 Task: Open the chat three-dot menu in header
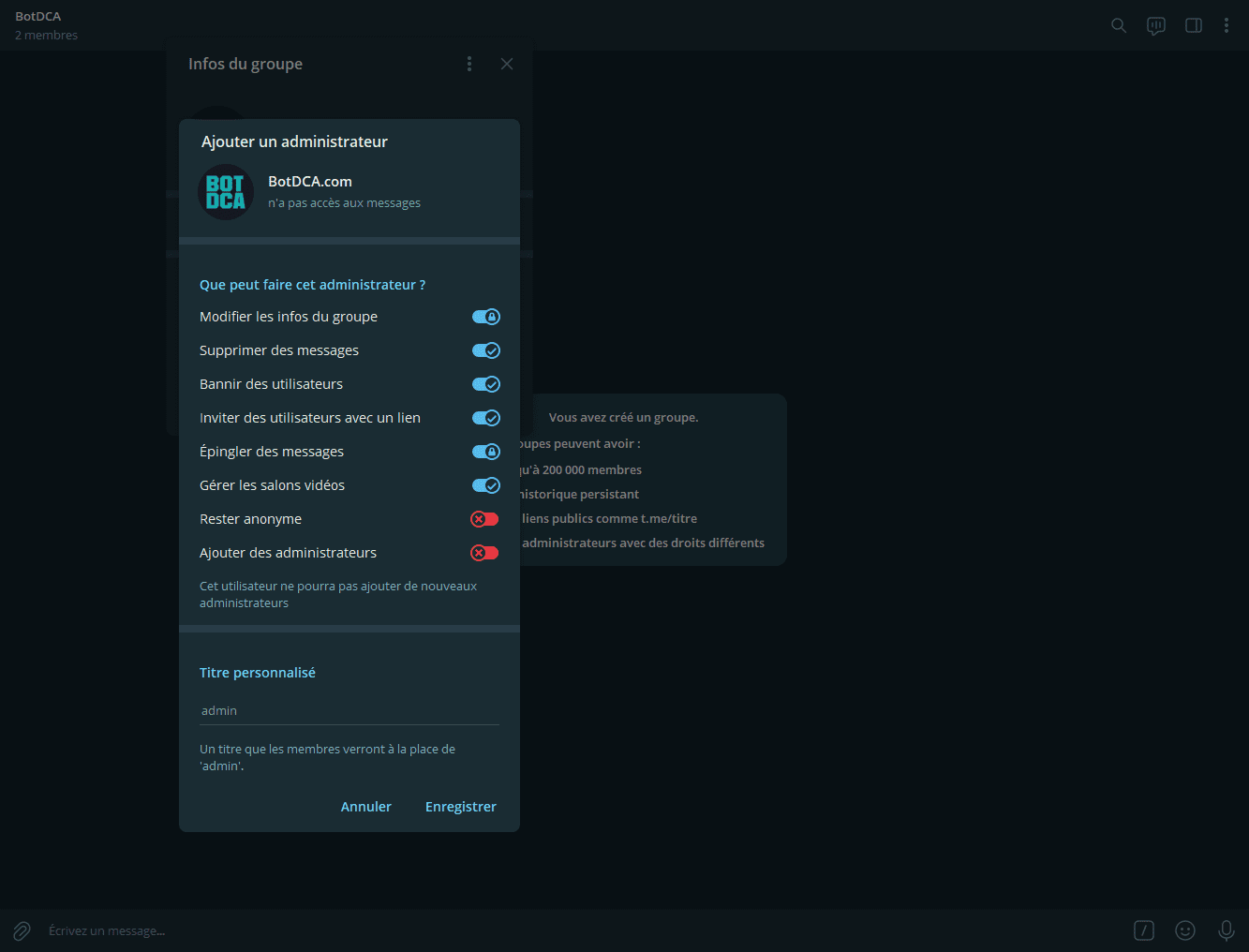(1226, 25)
